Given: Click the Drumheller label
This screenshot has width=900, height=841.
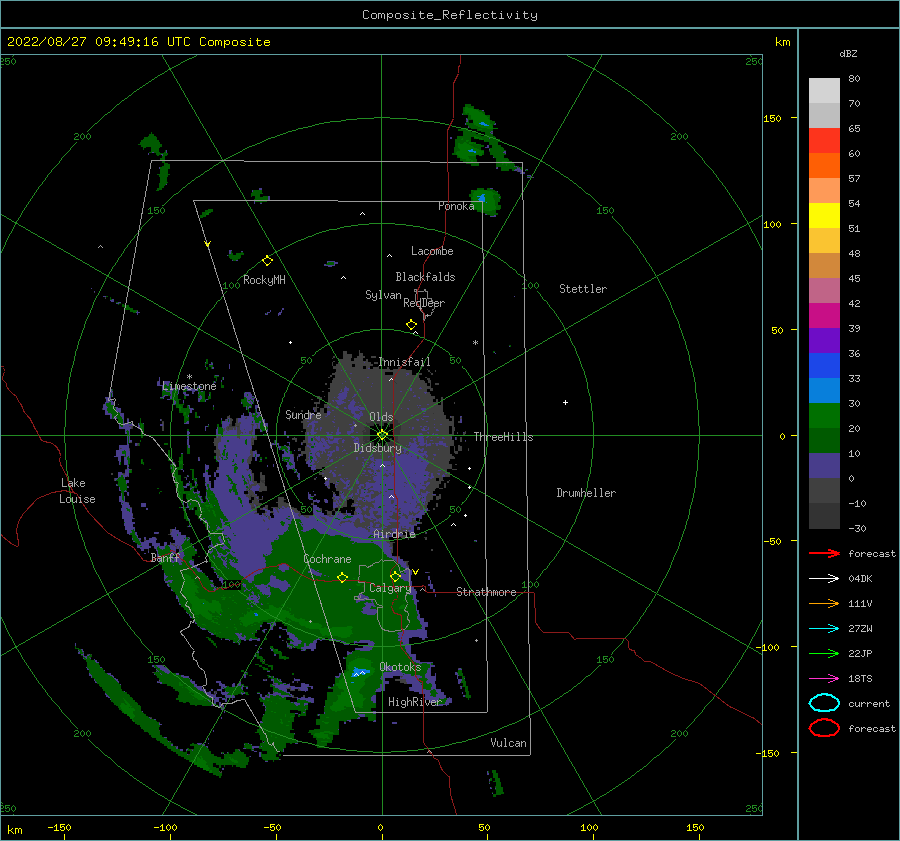Looking at the screenshot, I should point(586,493).
